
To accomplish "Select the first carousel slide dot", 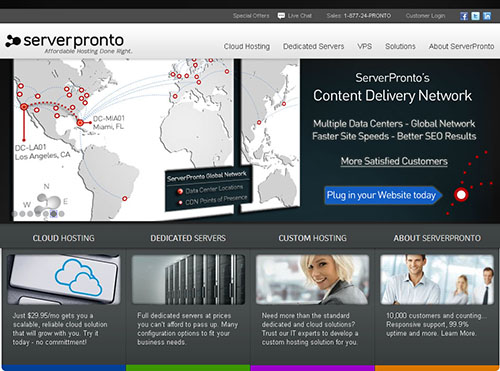I will tap(15, 214).
